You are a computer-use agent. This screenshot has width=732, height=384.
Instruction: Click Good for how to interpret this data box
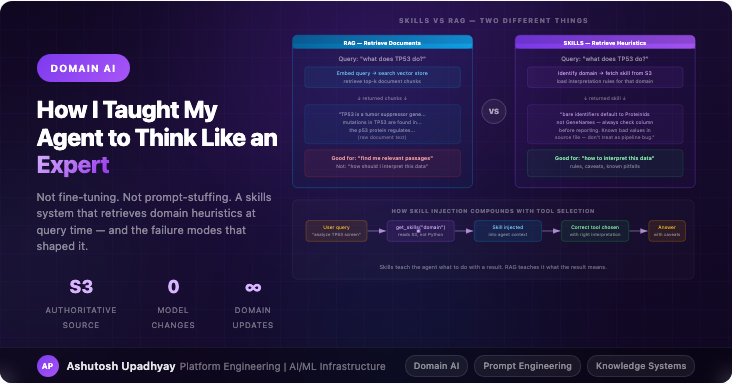(605, 163)
